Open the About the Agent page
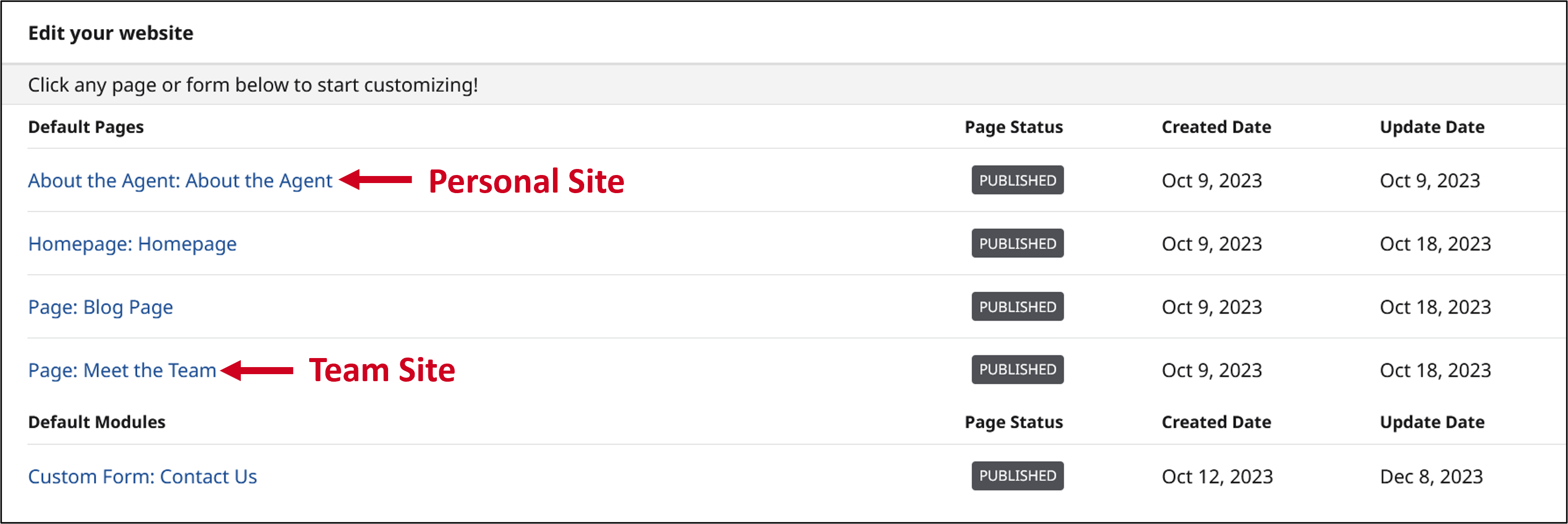1568x524 pixels. (179, 180)
